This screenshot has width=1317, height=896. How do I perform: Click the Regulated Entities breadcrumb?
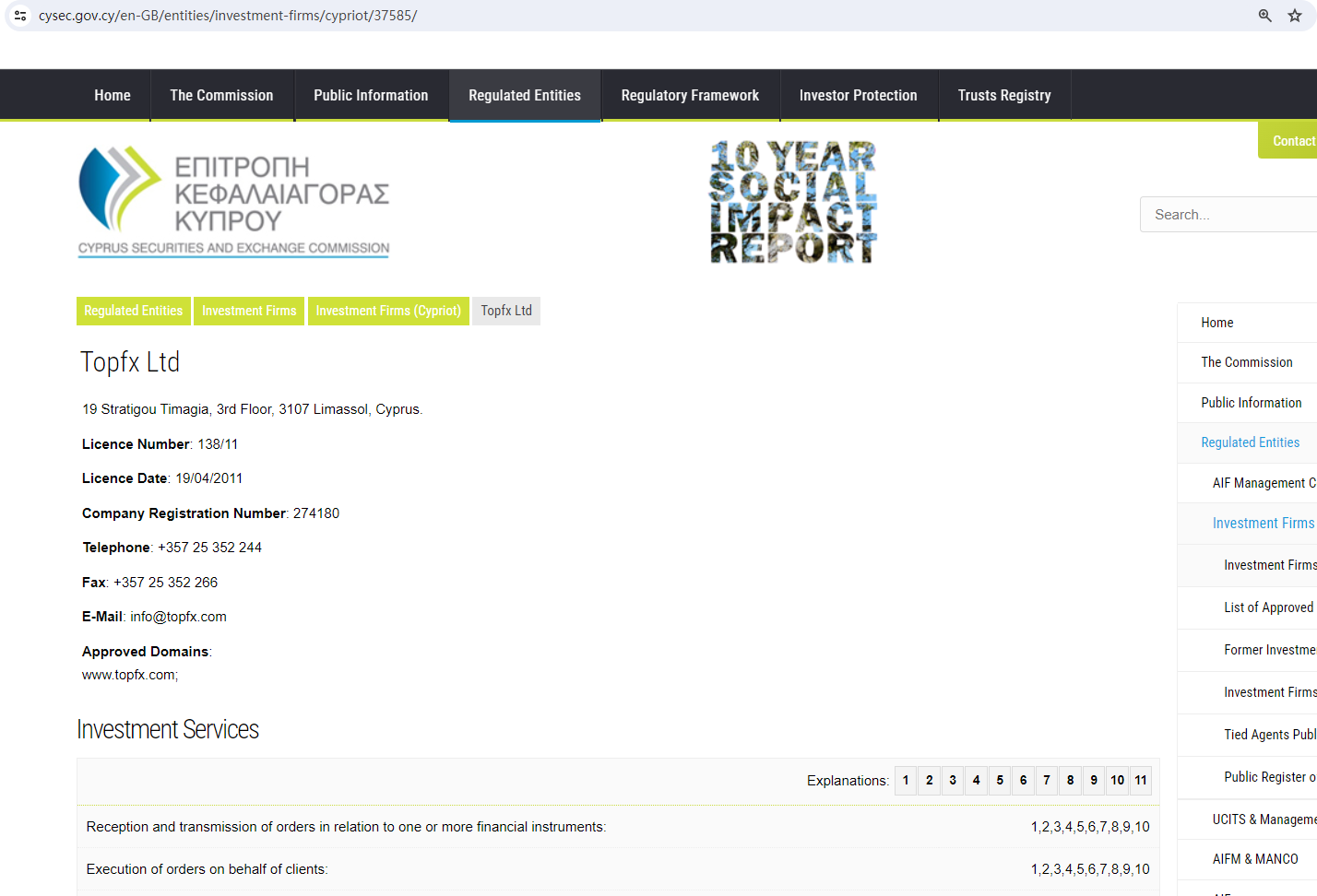pyautogui.click(x=134, y=311)
